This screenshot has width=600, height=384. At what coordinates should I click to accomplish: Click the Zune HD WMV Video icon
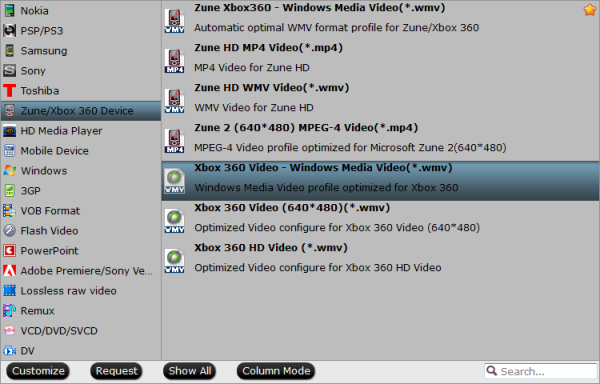(174, 101)
